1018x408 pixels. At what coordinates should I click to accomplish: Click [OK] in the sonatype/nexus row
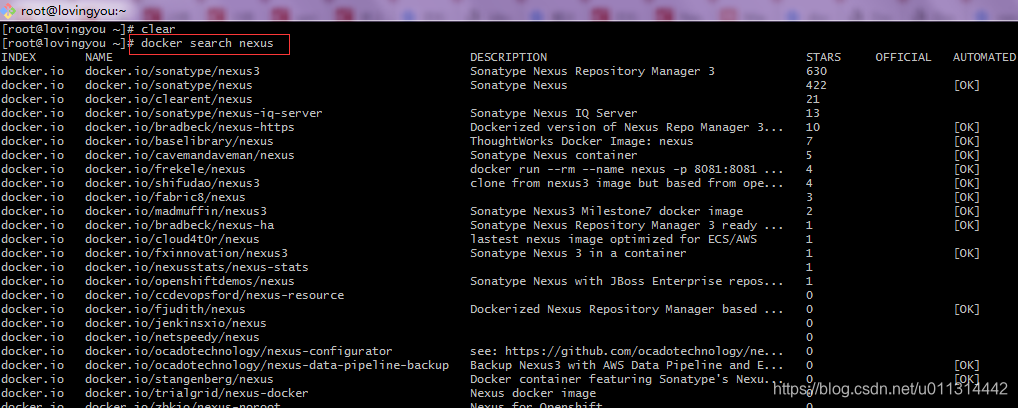pyautogui.click(x=966, y=85)
